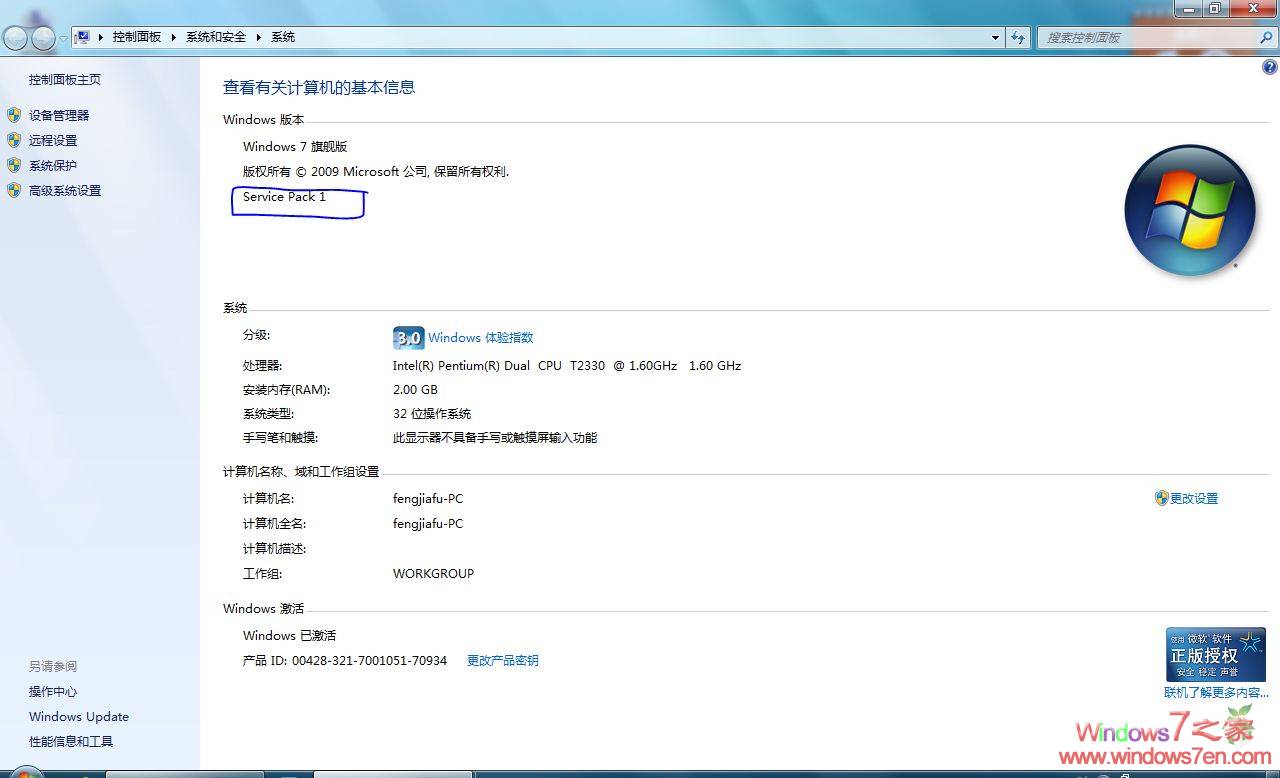Click 更改产品密钥 link
The image size is (1280, 778).
pos(503,660)
